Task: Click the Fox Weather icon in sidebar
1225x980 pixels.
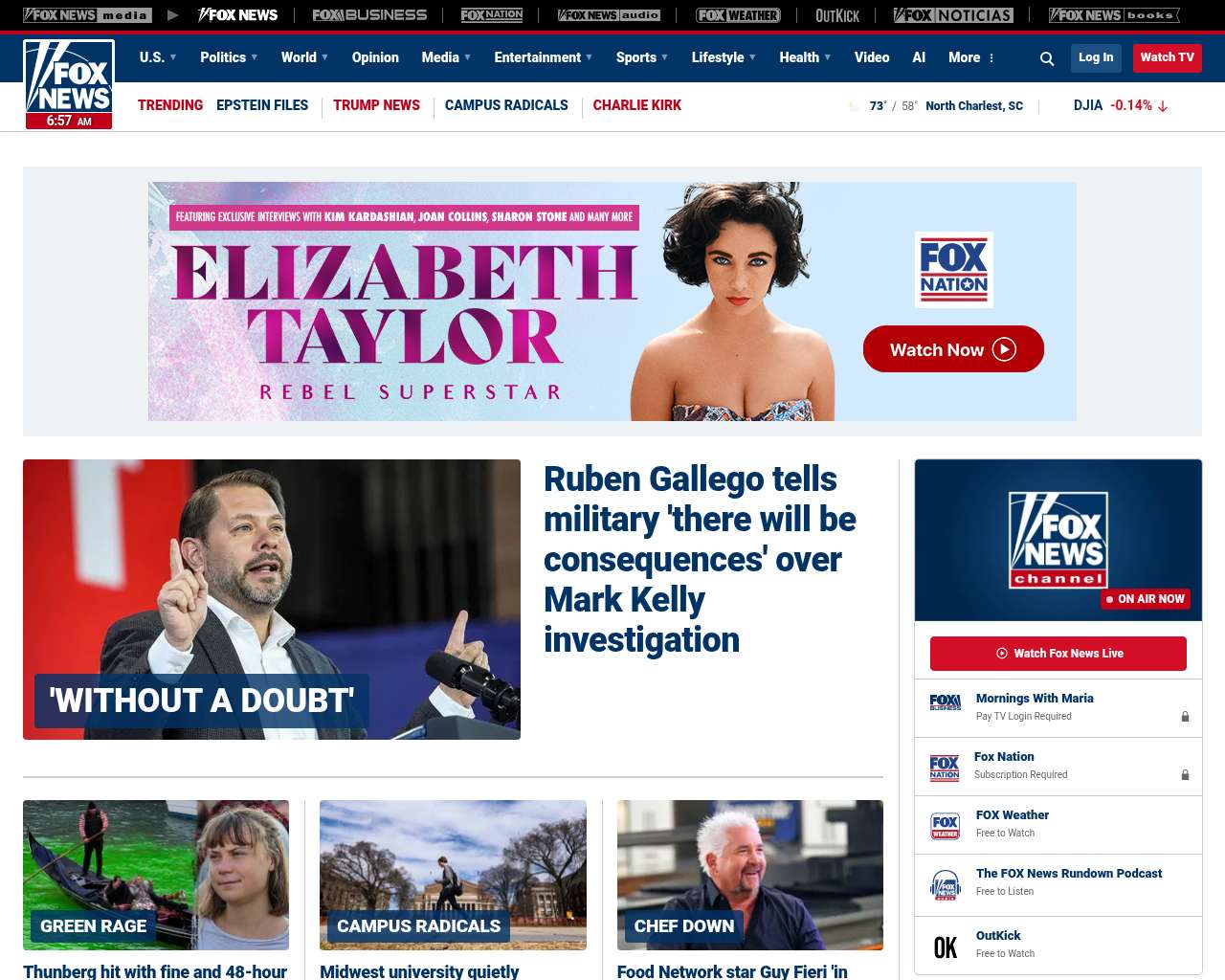Action: coord(946,826)
